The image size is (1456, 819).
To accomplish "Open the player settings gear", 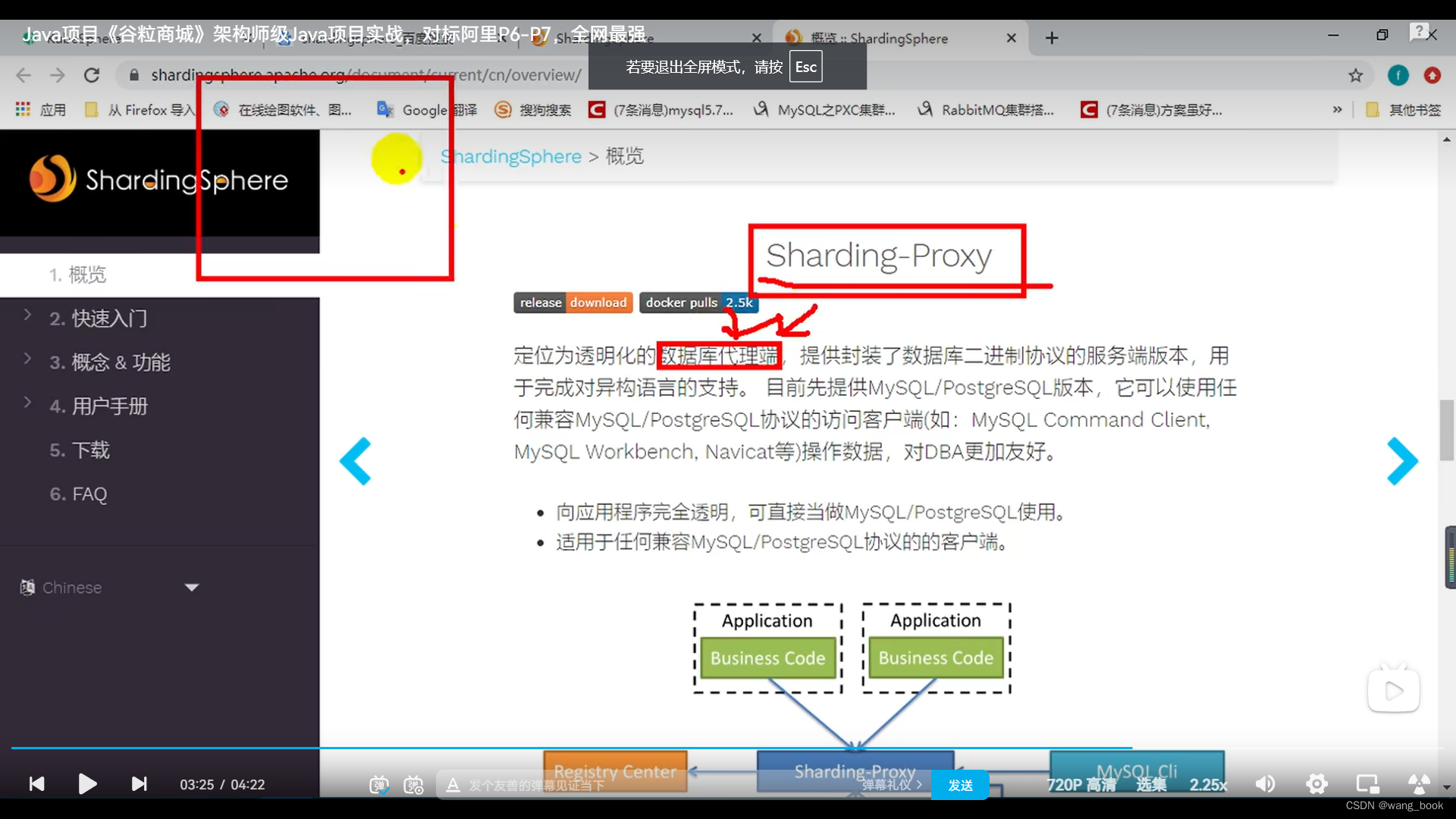I will [1316, 784].
